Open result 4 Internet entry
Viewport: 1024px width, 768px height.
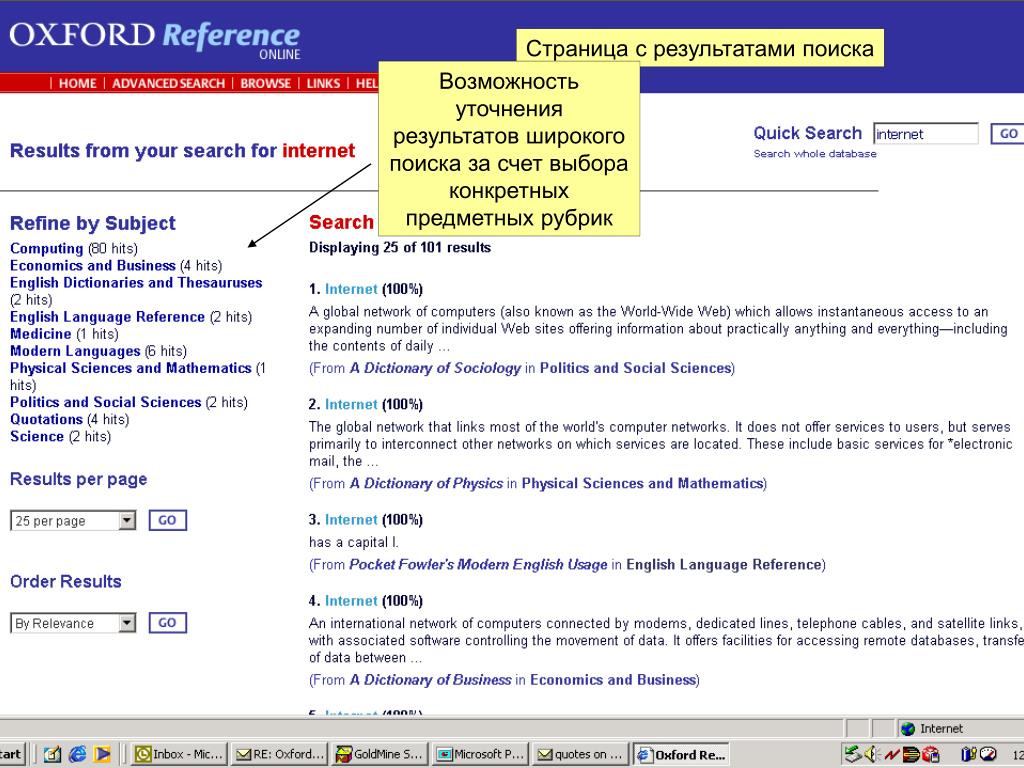351,601
